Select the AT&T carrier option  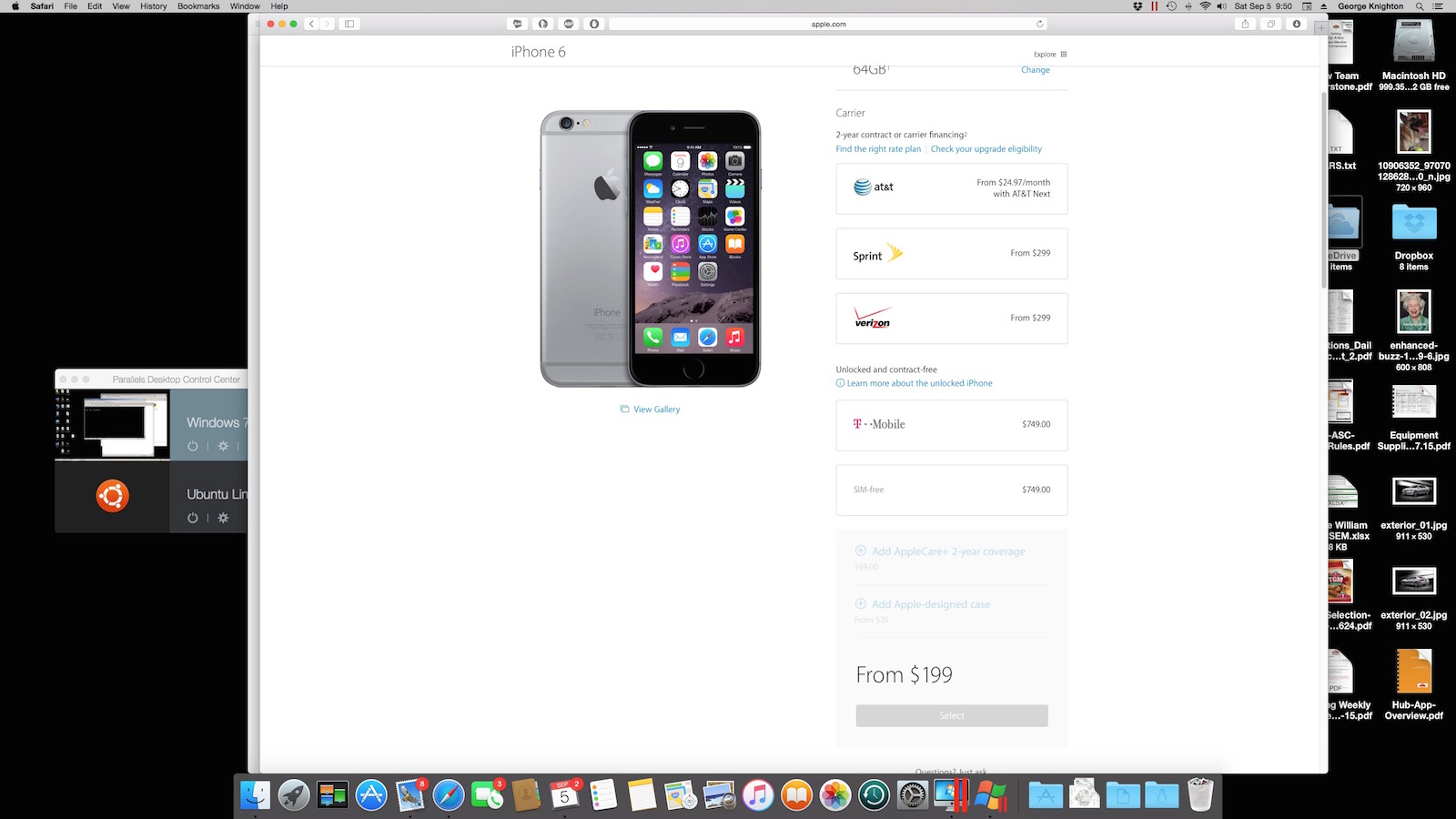[x=952, y=188]
